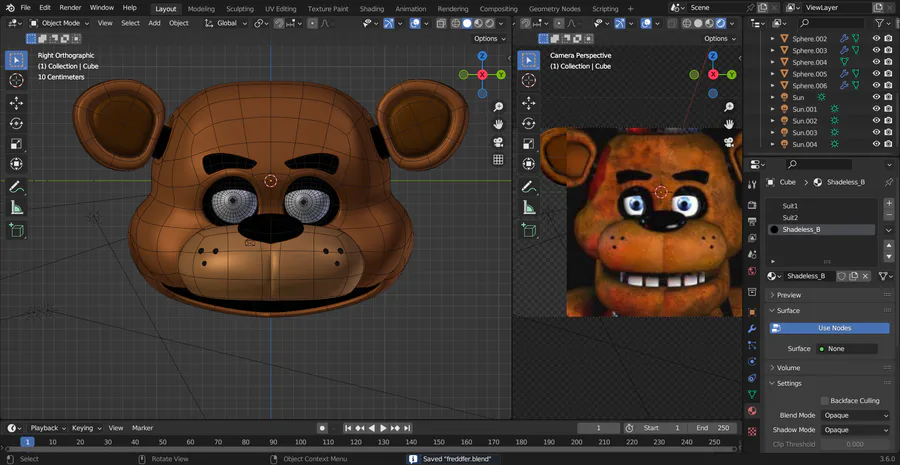Screen dimensions: 900x465
Task: Disable Sphere.005 in renders camera icon
Action: pyautogui.click(x=889, y=73)
